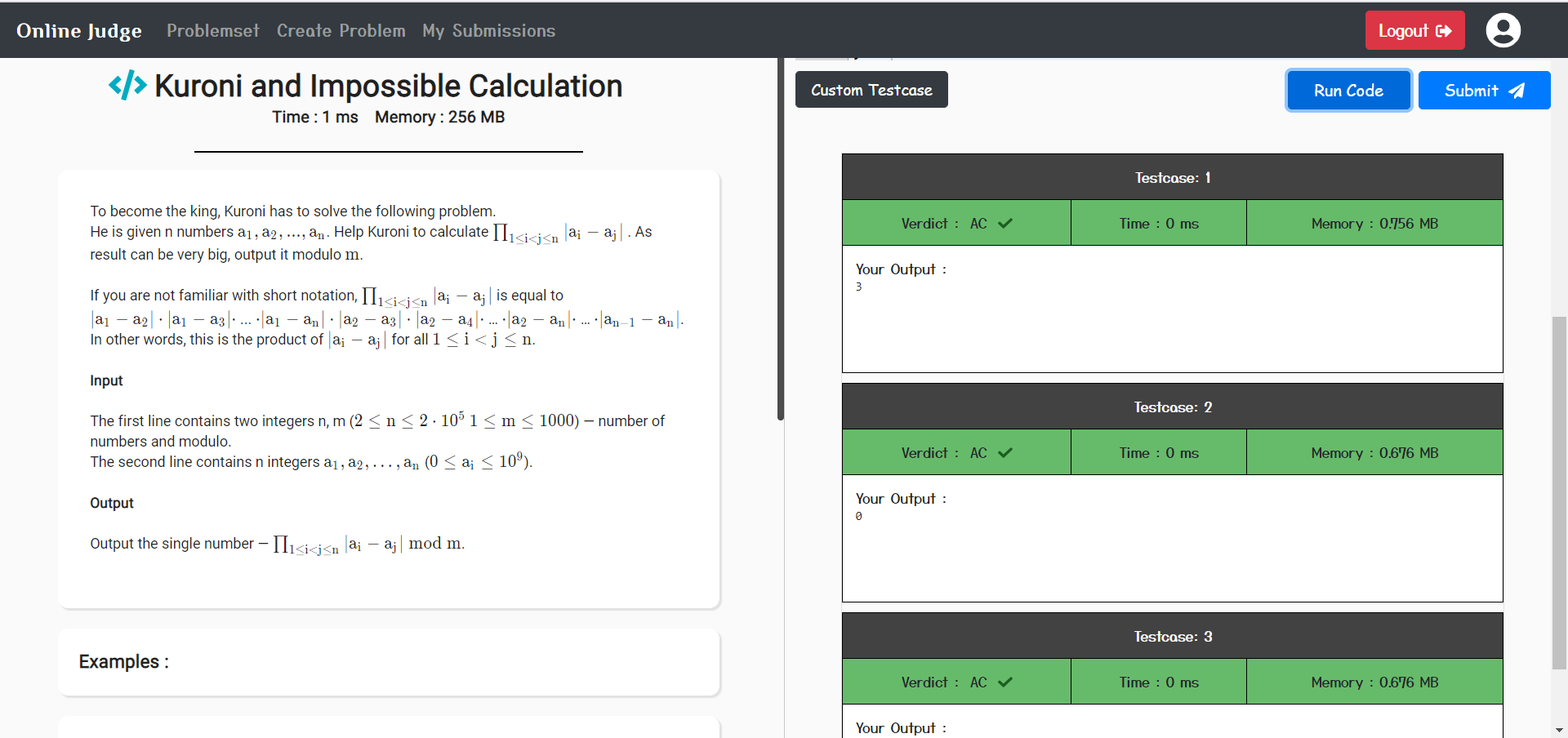Image resolution: width=1568 pixels, height=738 pixels.
Task: Click the code brackets icon beside problem title
Action: tap(127, 85)
